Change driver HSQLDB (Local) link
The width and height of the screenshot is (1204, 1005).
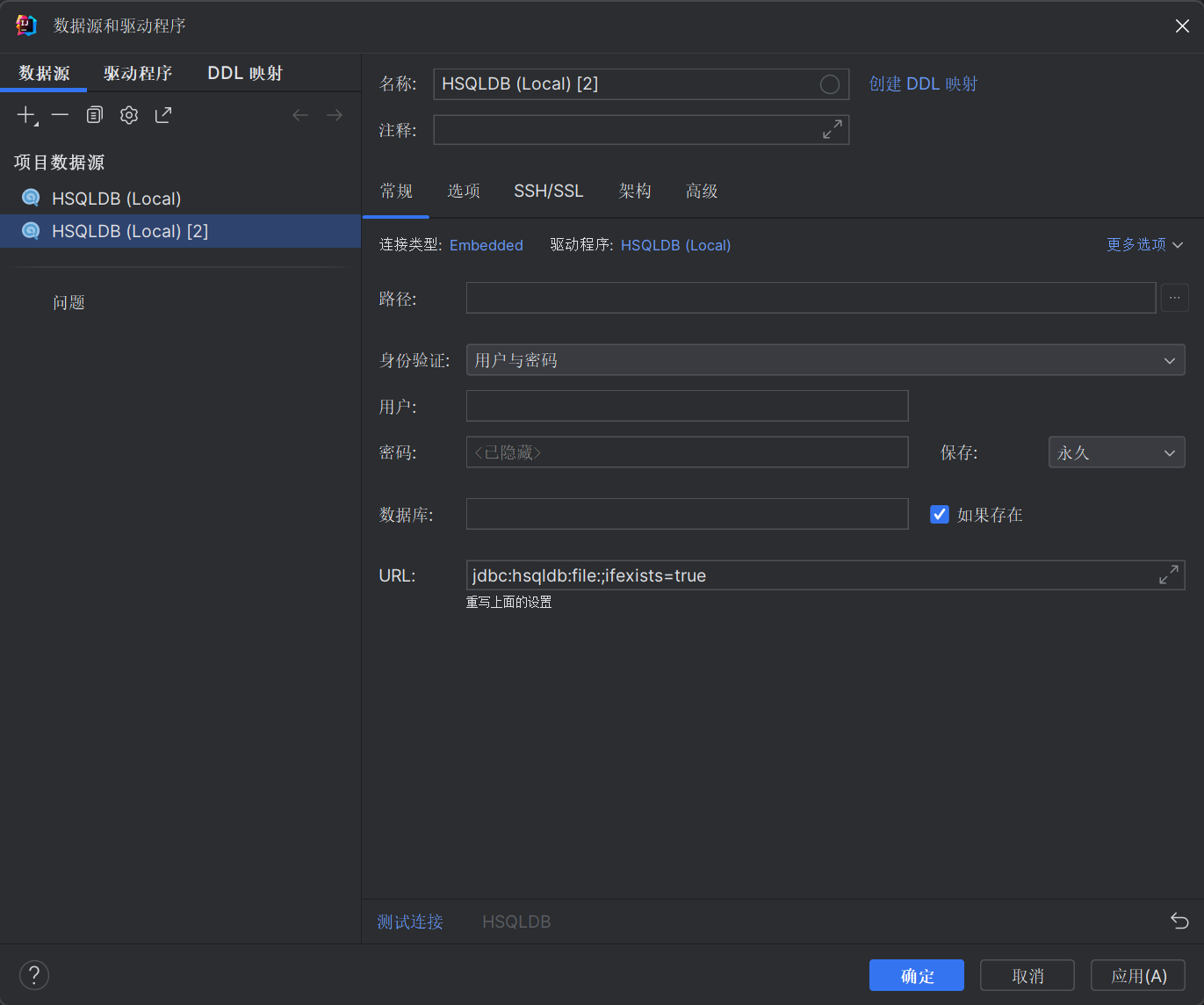(675, 245)
